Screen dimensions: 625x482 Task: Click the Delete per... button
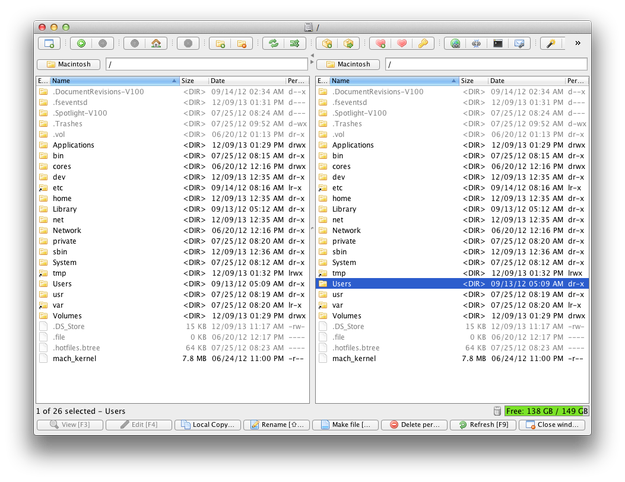[x=414, y=425]
